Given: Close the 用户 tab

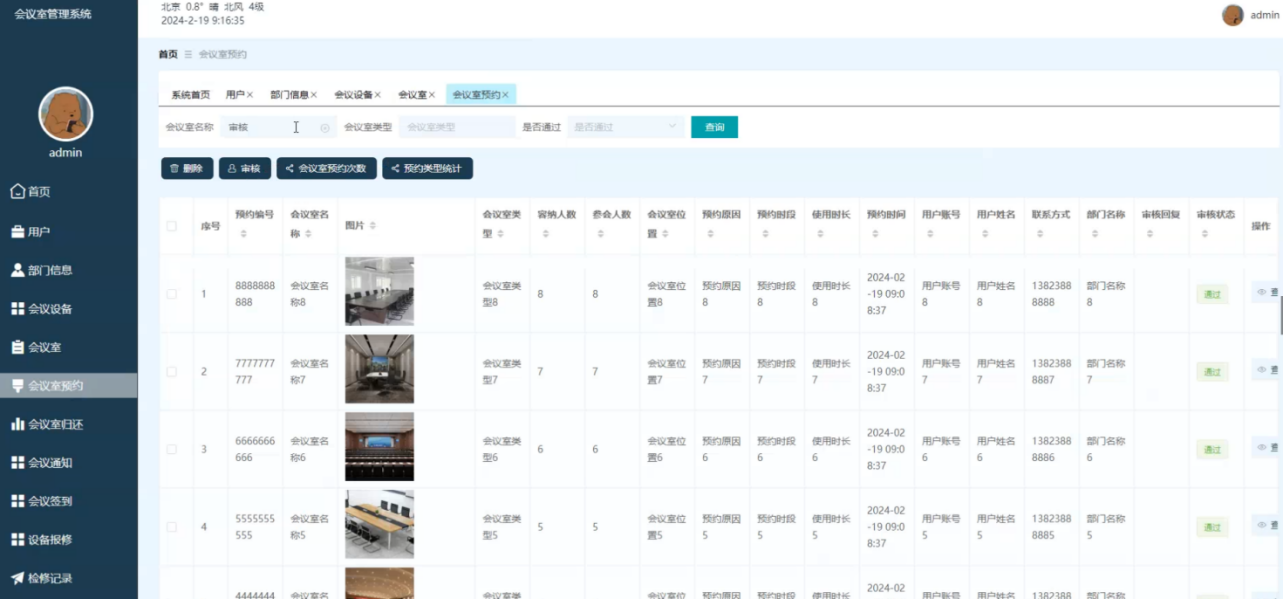Looking at the screenshot, I should (x=250, y=95).
